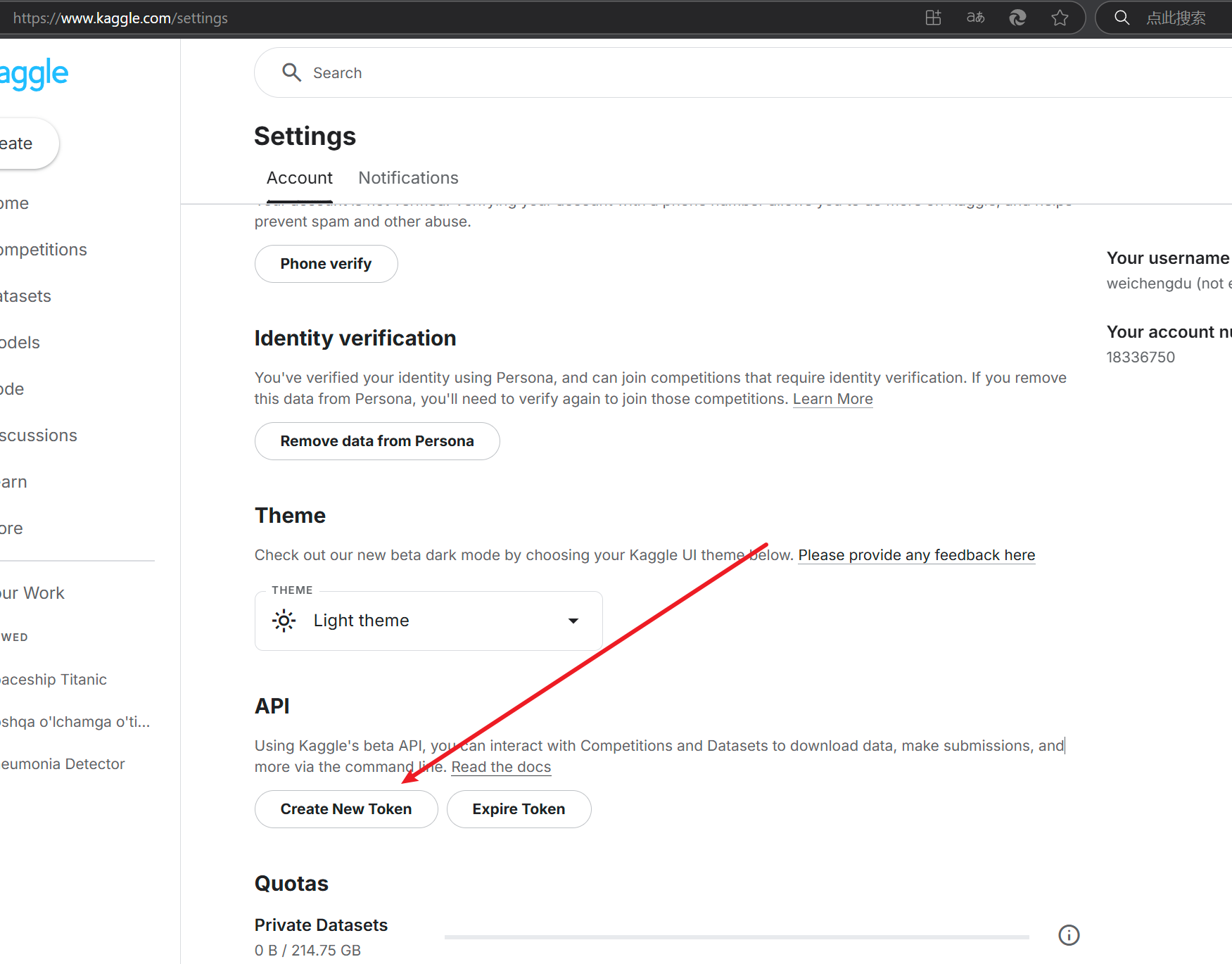Click the browser search box magnifier icon
Screen dimensions: 1232x964
click(x=1122, y=18)
